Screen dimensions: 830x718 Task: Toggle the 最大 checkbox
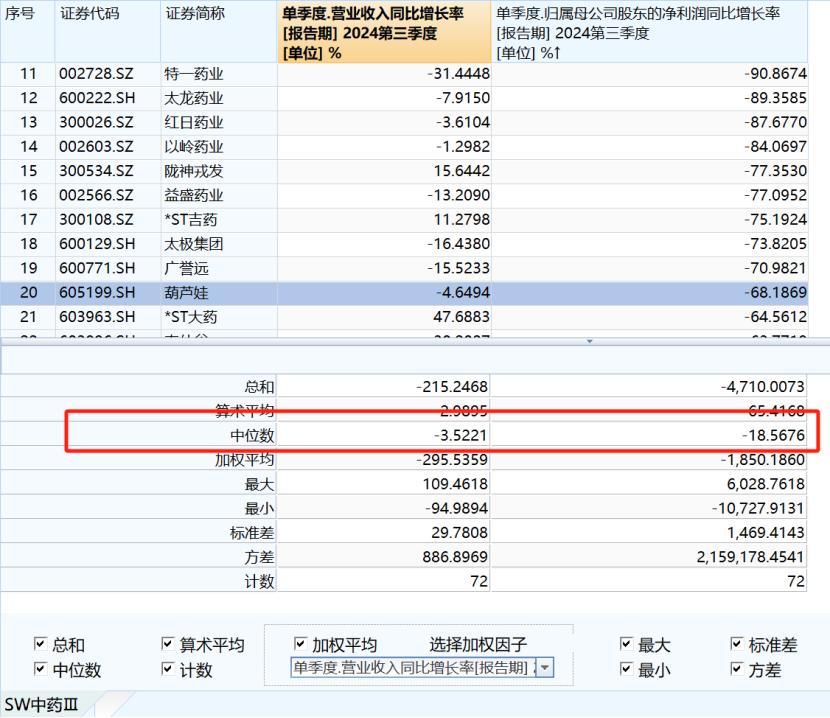(x=626, y=644)
